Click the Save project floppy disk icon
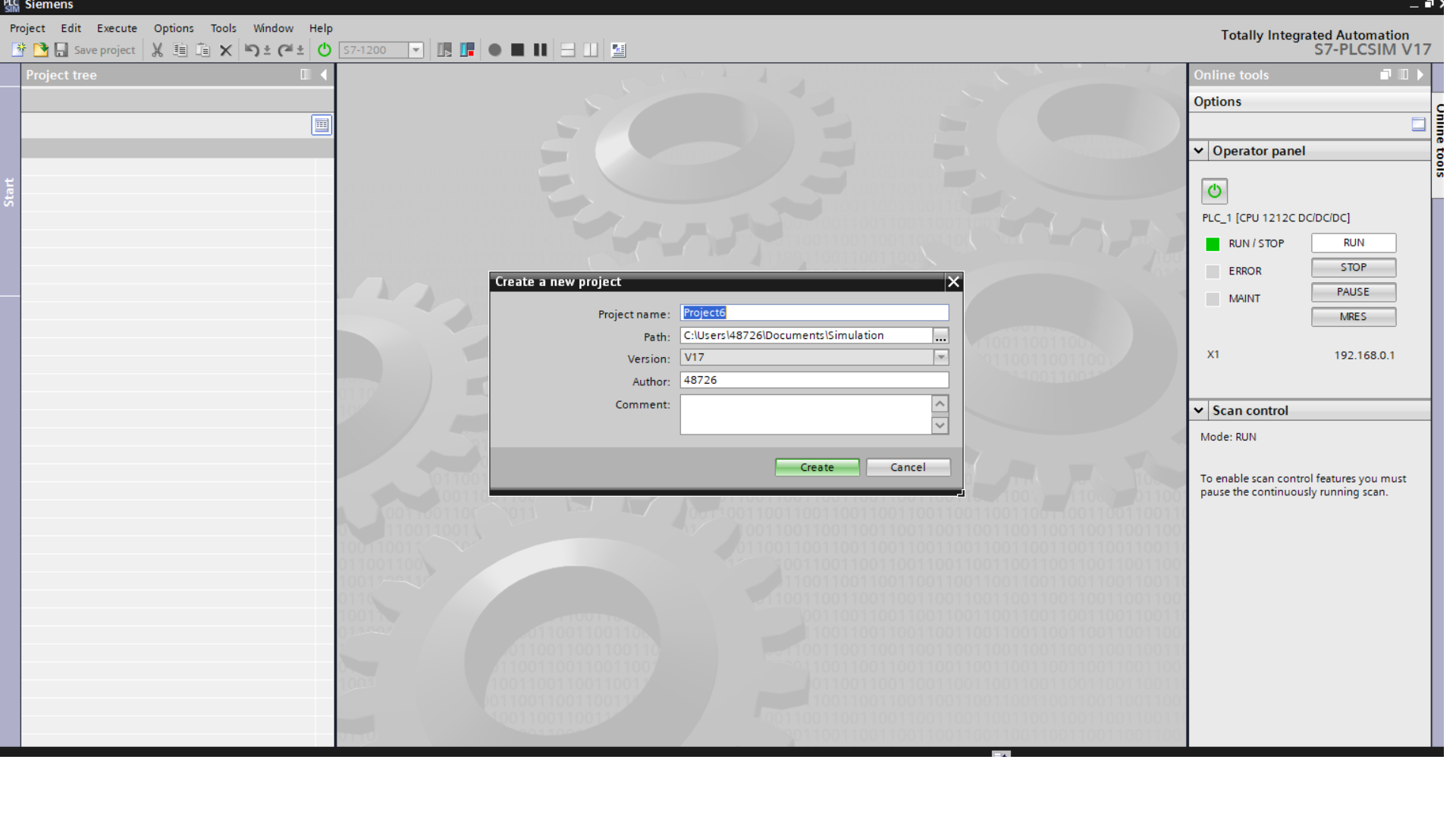This screenshot has width=1456, height=819. pos(61,50)
